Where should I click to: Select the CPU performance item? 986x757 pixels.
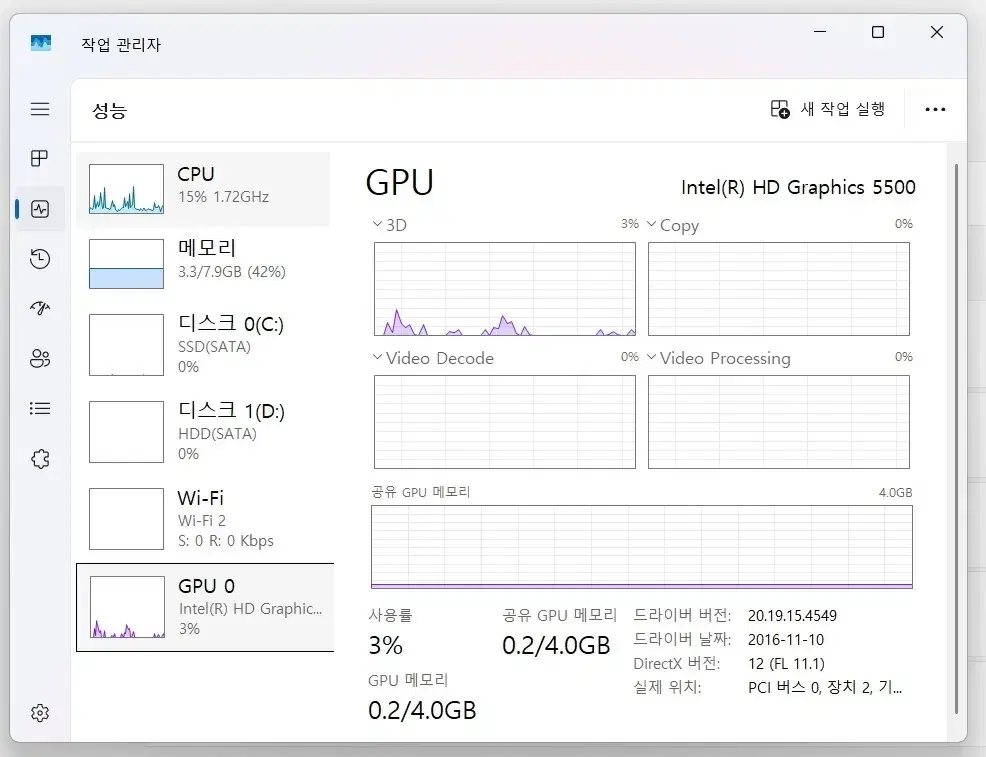pos(203,189)
